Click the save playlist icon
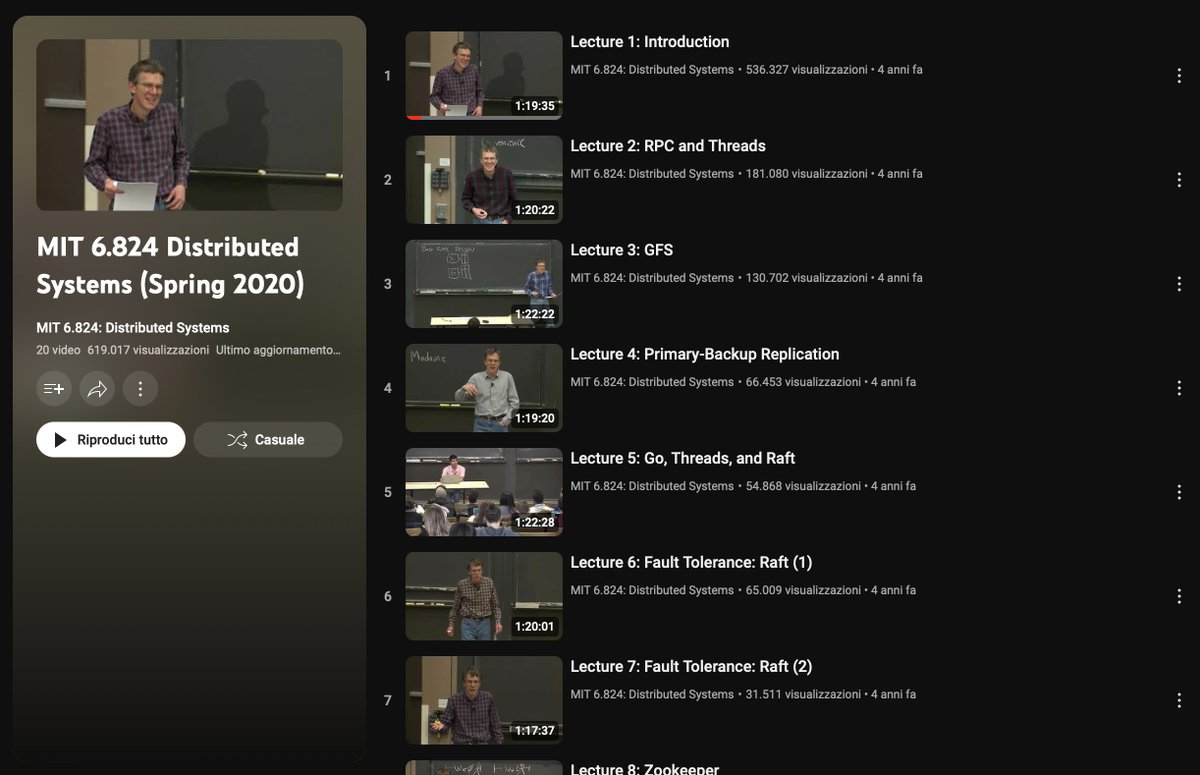 point(53,389)
